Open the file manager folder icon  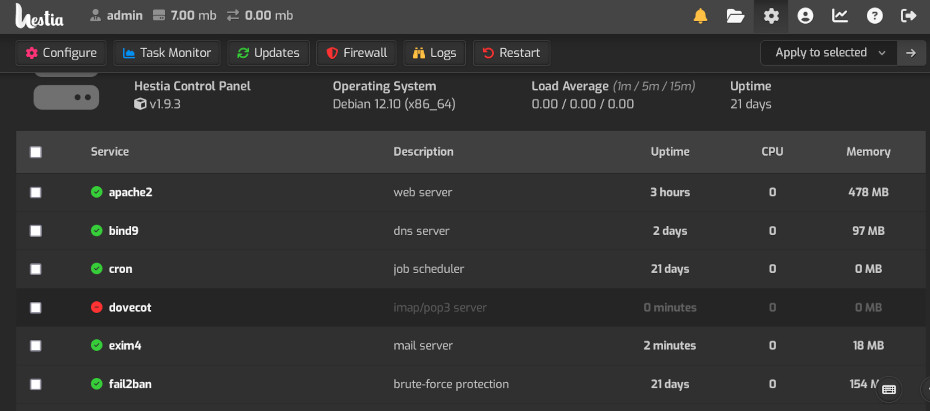[735, 16]
